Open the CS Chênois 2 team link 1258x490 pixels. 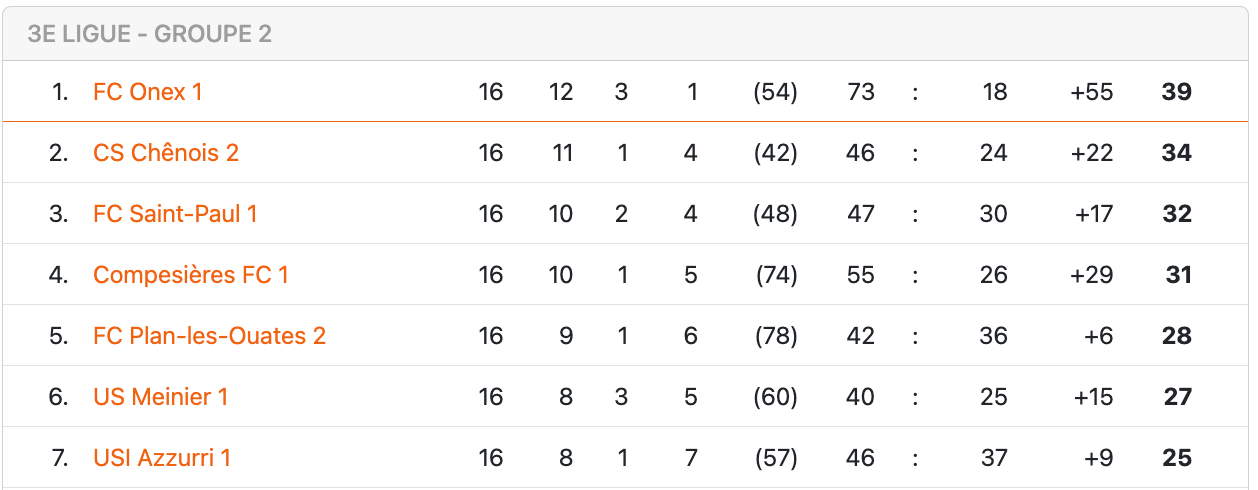click(x=166, y=153)
